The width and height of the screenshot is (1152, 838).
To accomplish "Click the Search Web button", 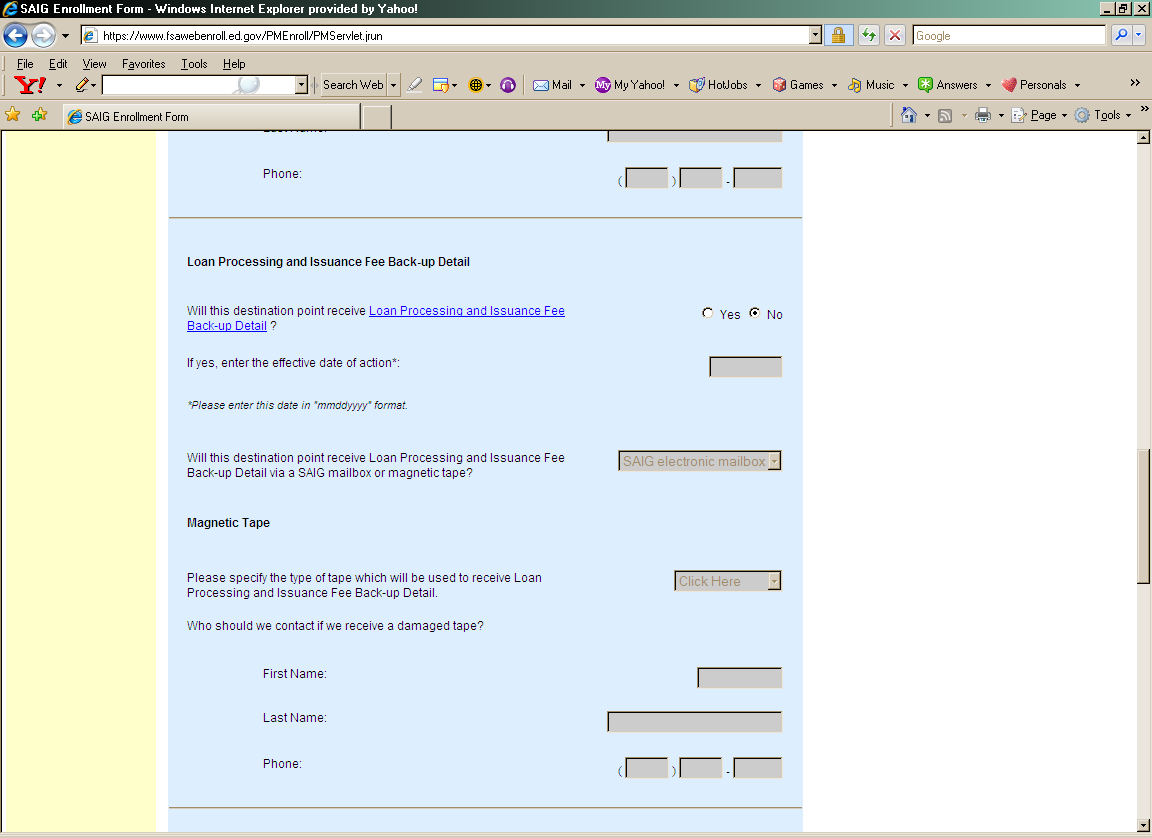I will (x=352, y=85).
